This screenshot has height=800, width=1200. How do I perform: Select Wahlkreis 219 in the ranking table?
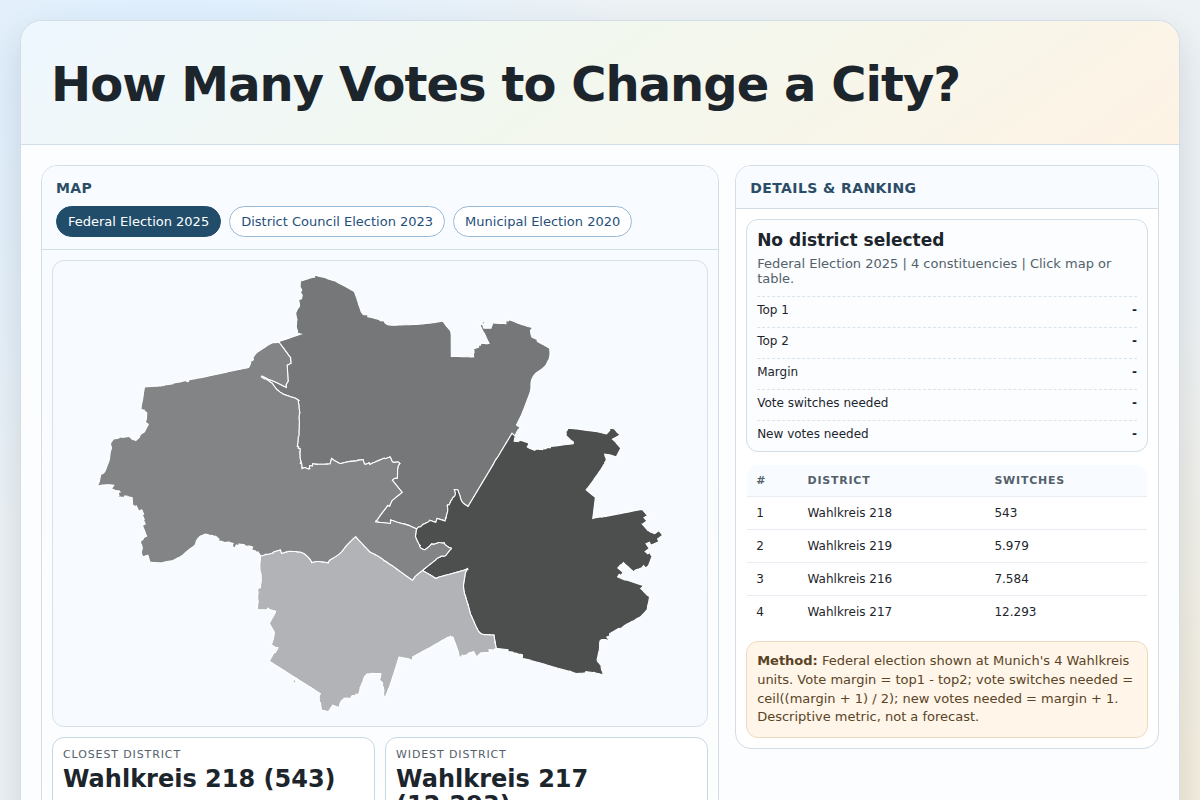849,545
